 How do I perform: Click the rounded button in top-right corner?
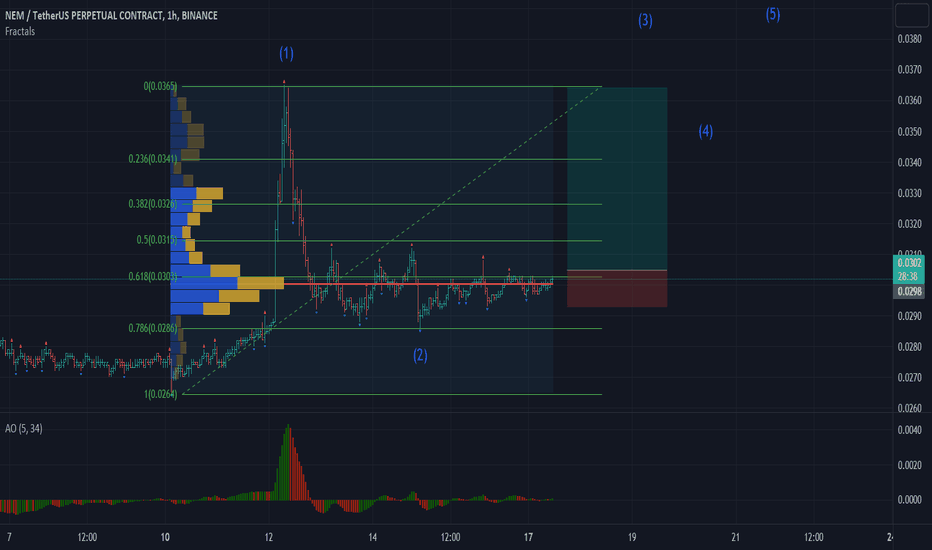point(912,14)
